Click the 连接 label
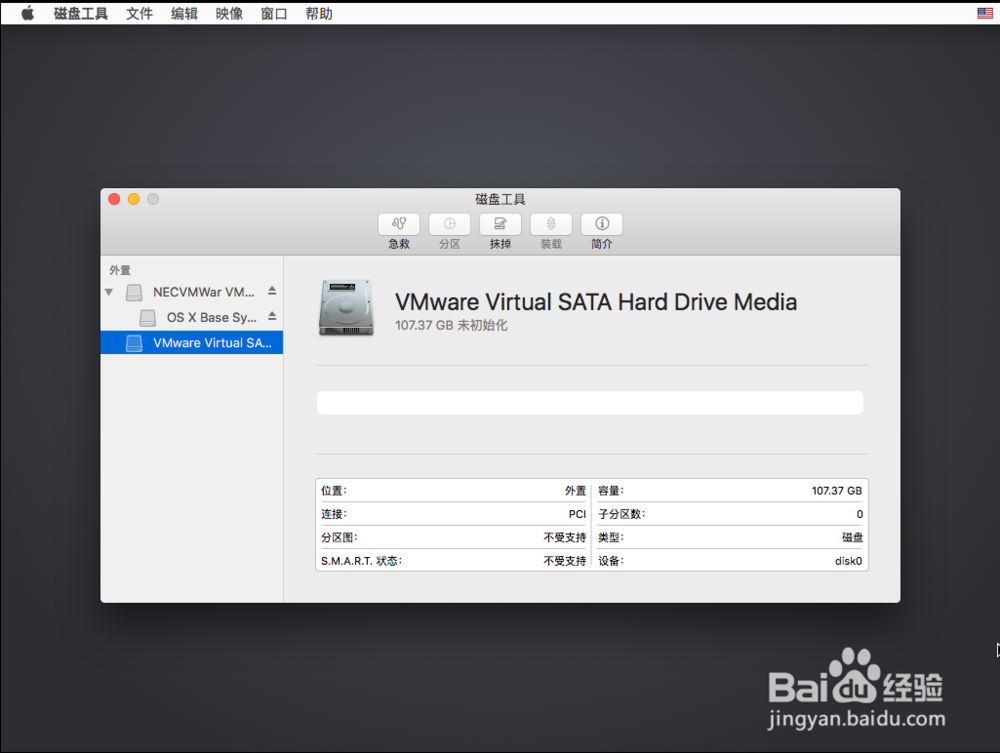The height and width of the screenshot is (753, 1000). tap(334, 514)
